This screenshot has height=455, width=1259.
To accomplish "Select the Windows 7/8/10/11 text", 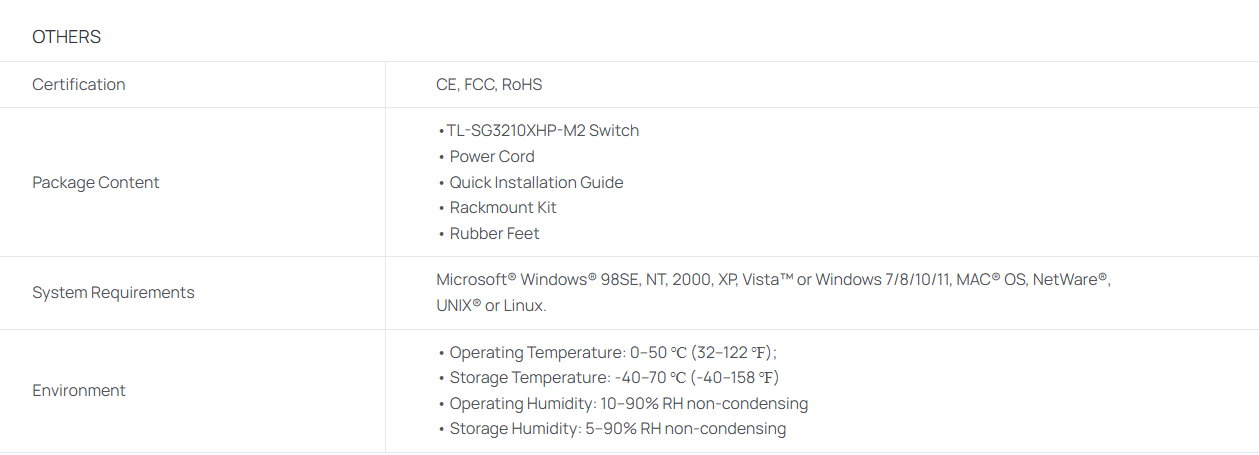I will (882, 280).
